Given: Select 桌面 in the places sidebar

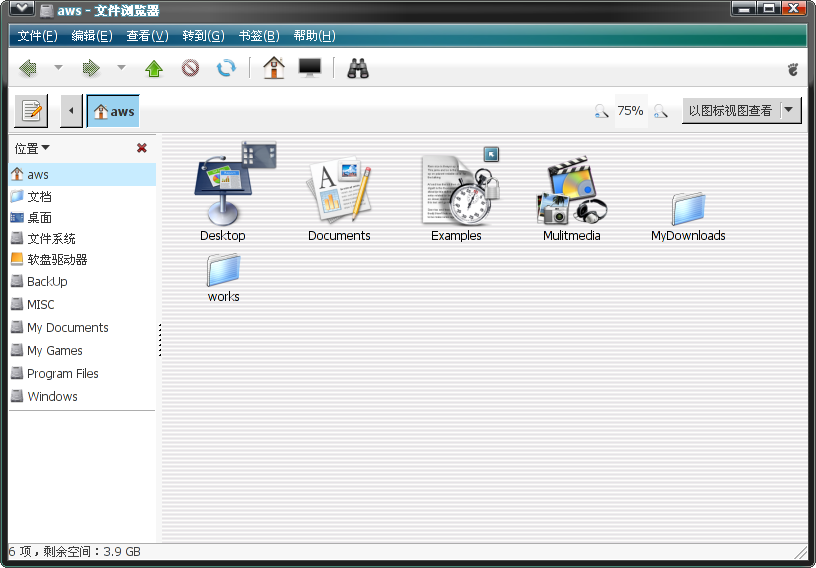Looking at the screenshot, I should click(x=82, y=218).
